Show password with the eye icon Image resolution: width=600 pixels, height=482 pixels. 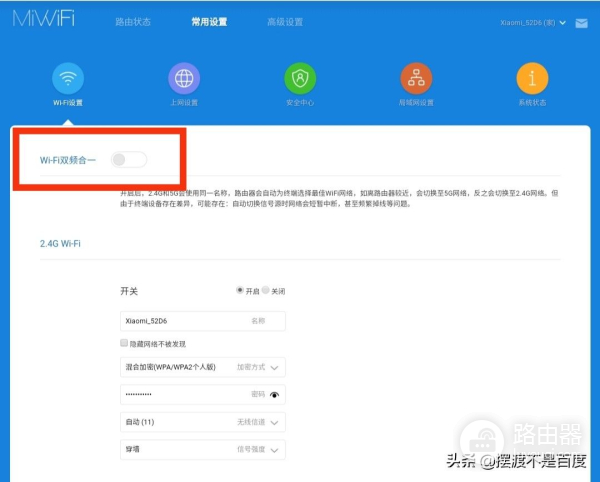click(275, 395)
